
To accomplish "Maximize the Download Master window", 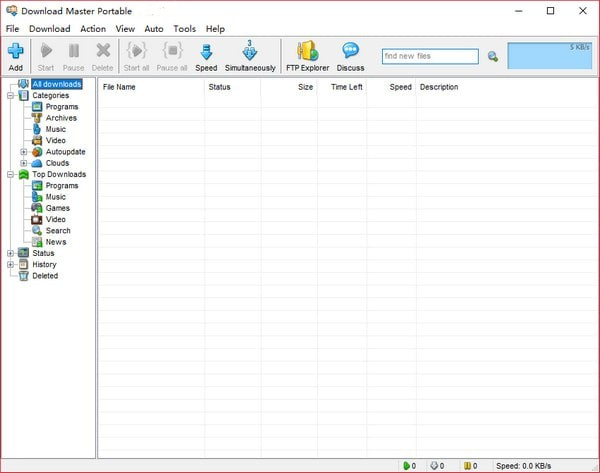I will click(550, 11).
